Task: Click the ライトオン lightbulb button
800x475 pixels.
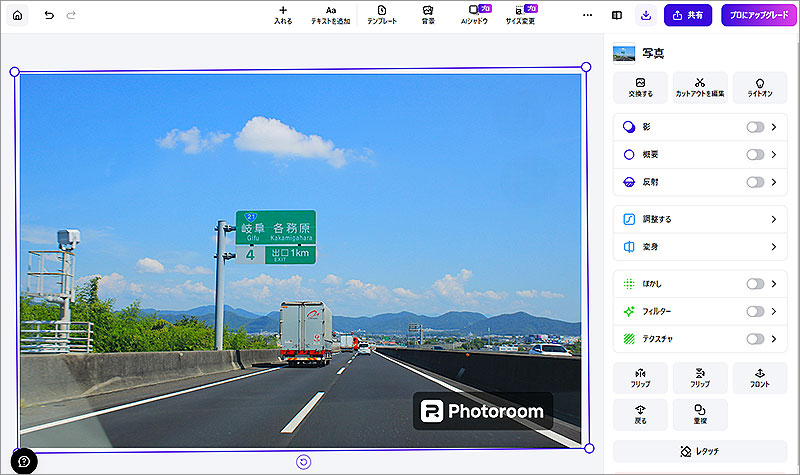Action: tap(760, 87)
